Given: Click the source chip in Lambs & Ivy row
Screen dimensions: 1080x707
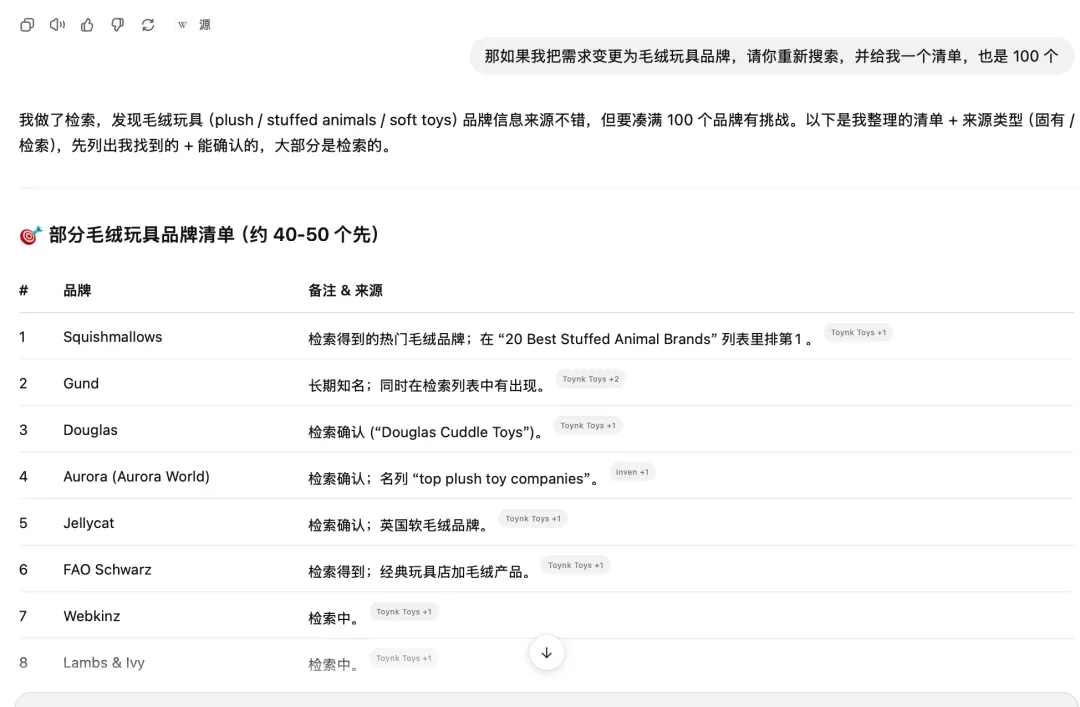Looking at the screenshot, I should (404, 658).
